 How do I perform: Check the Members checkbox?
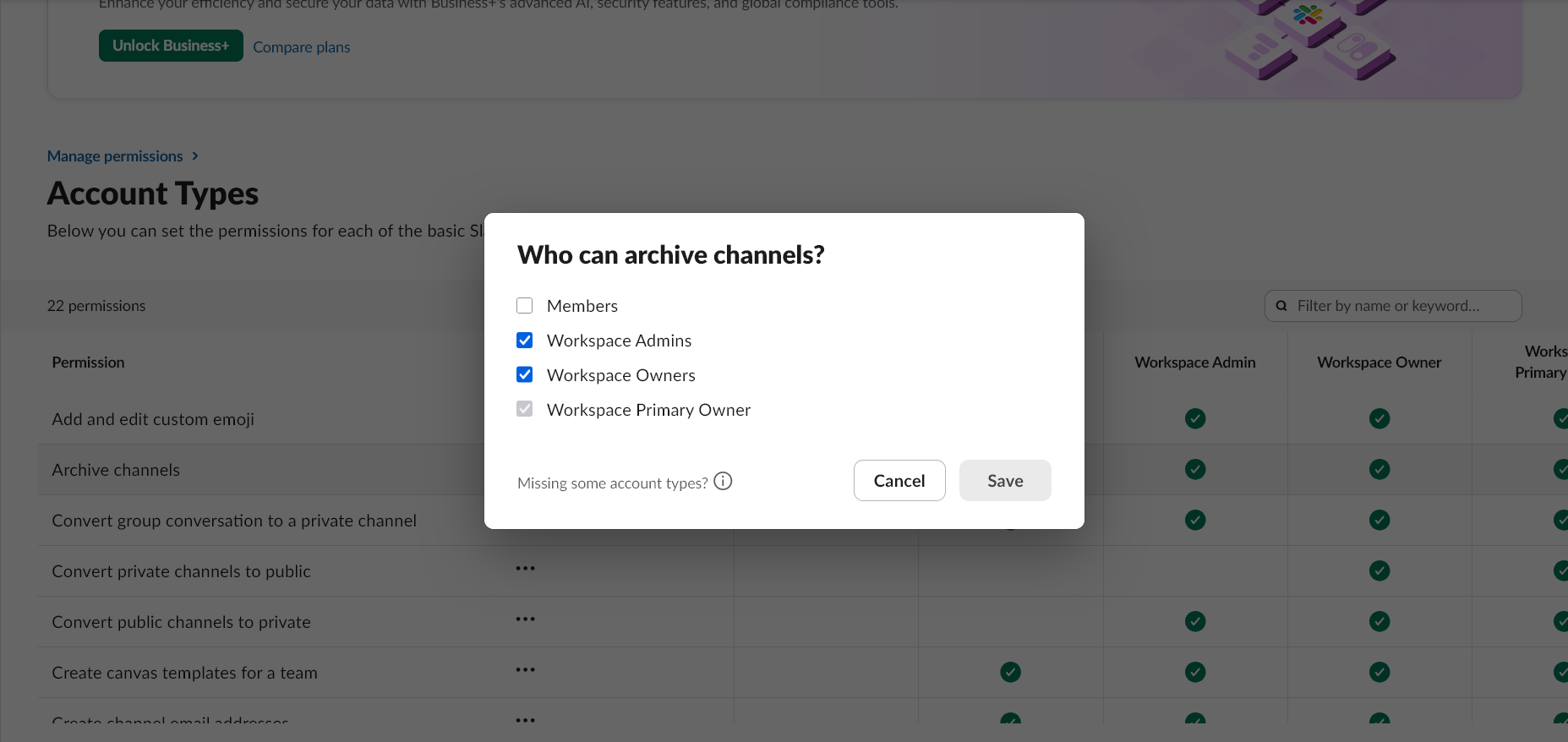(x=525, y=306)
